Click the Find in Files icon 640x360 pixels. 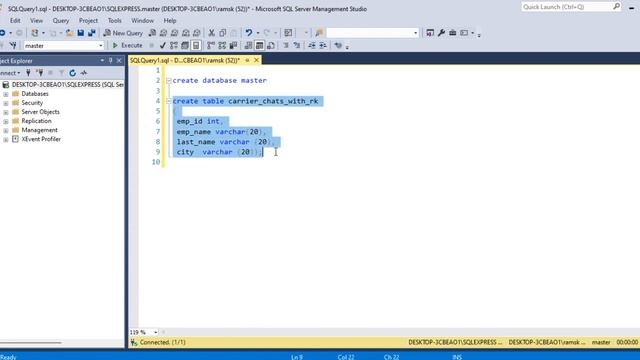pos(319,33)
